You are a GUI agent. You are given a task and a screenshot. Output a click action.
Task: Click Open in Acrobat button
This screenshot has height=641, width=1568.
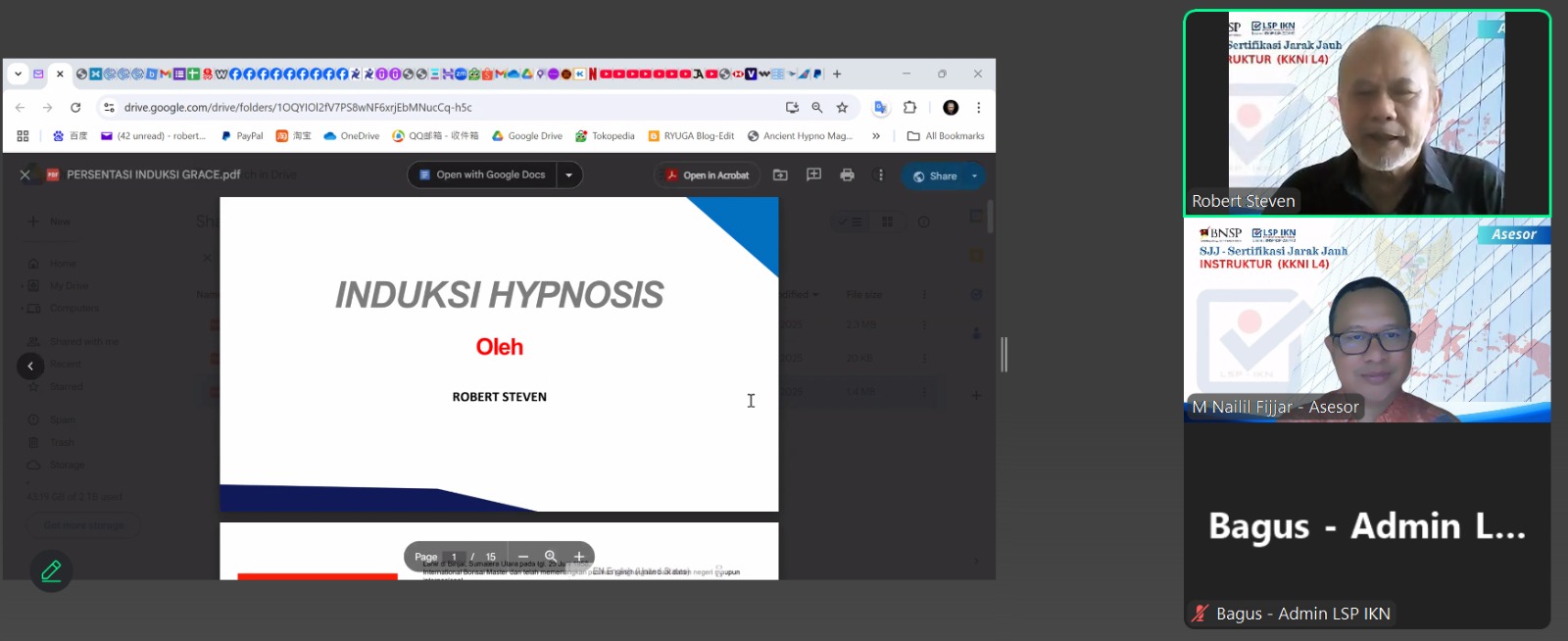(x=708, y=174)
